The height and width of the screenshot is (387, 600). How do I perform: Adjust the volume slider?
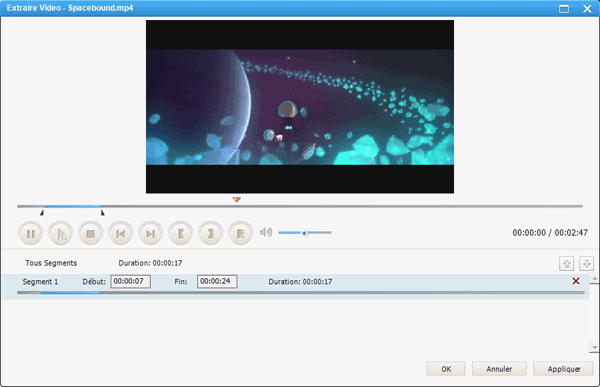point(305,233)
